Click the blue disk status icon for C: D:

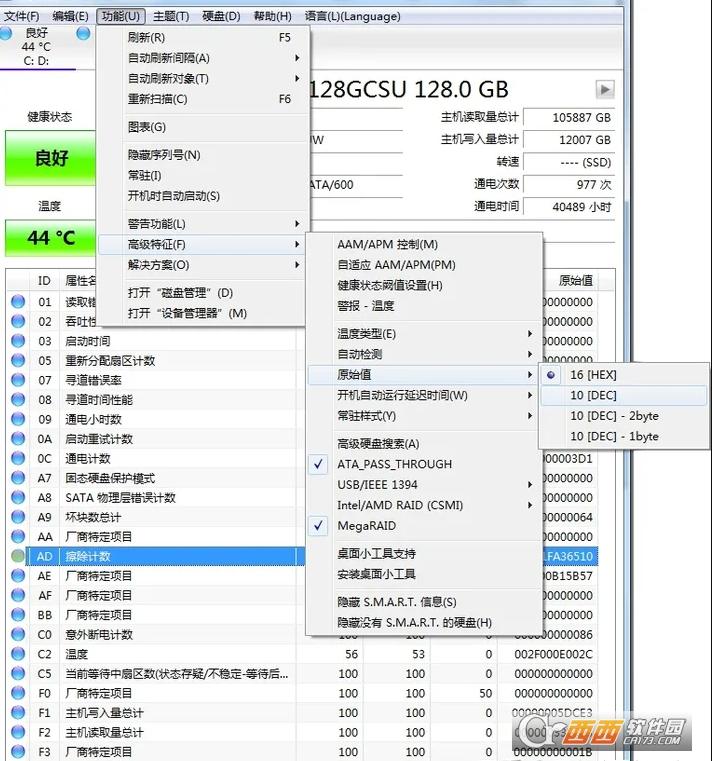click(x=6, y=33)
